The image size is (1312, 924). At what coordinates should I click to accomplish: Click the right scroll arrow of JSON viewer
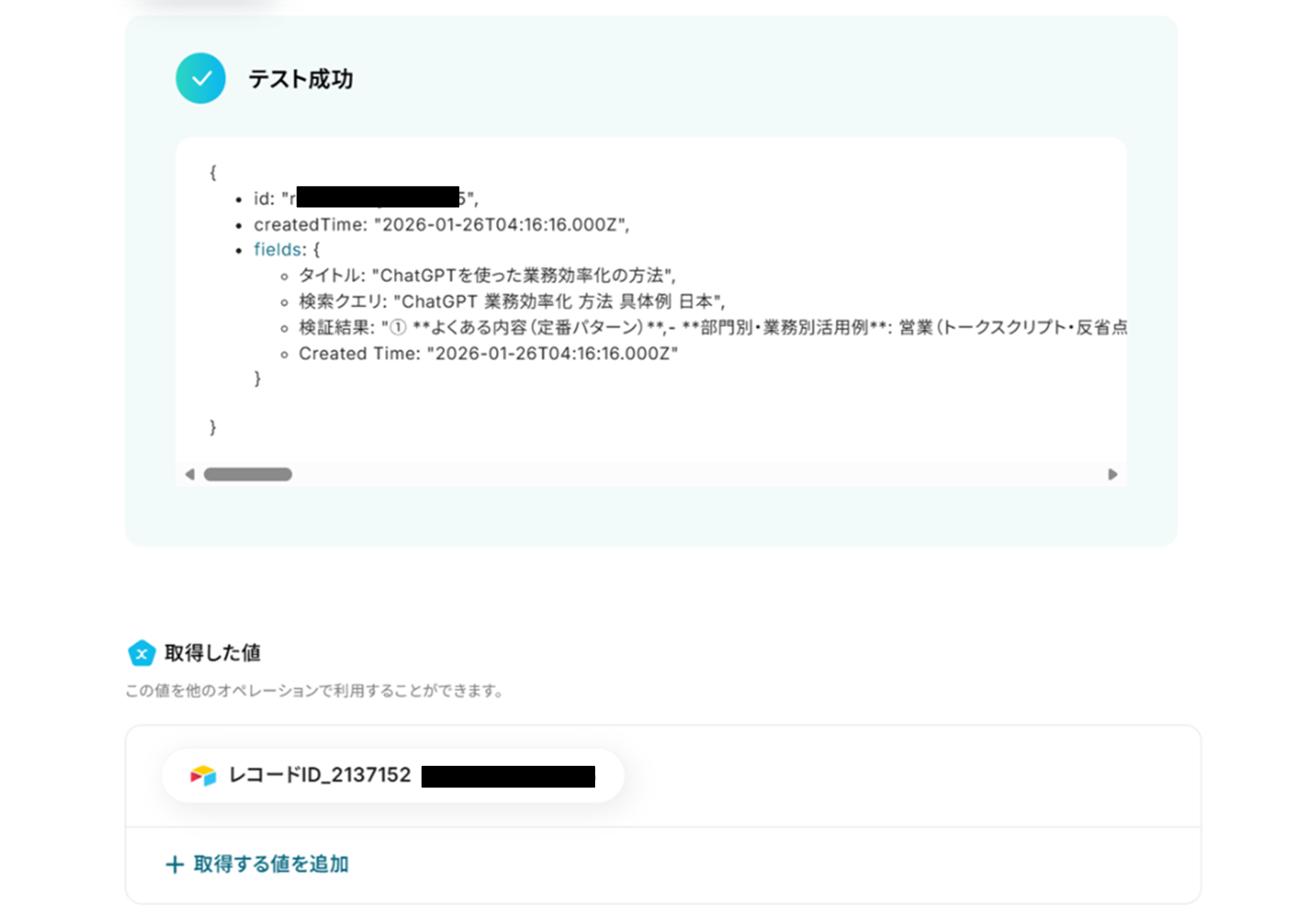(x=1113, y=474)
